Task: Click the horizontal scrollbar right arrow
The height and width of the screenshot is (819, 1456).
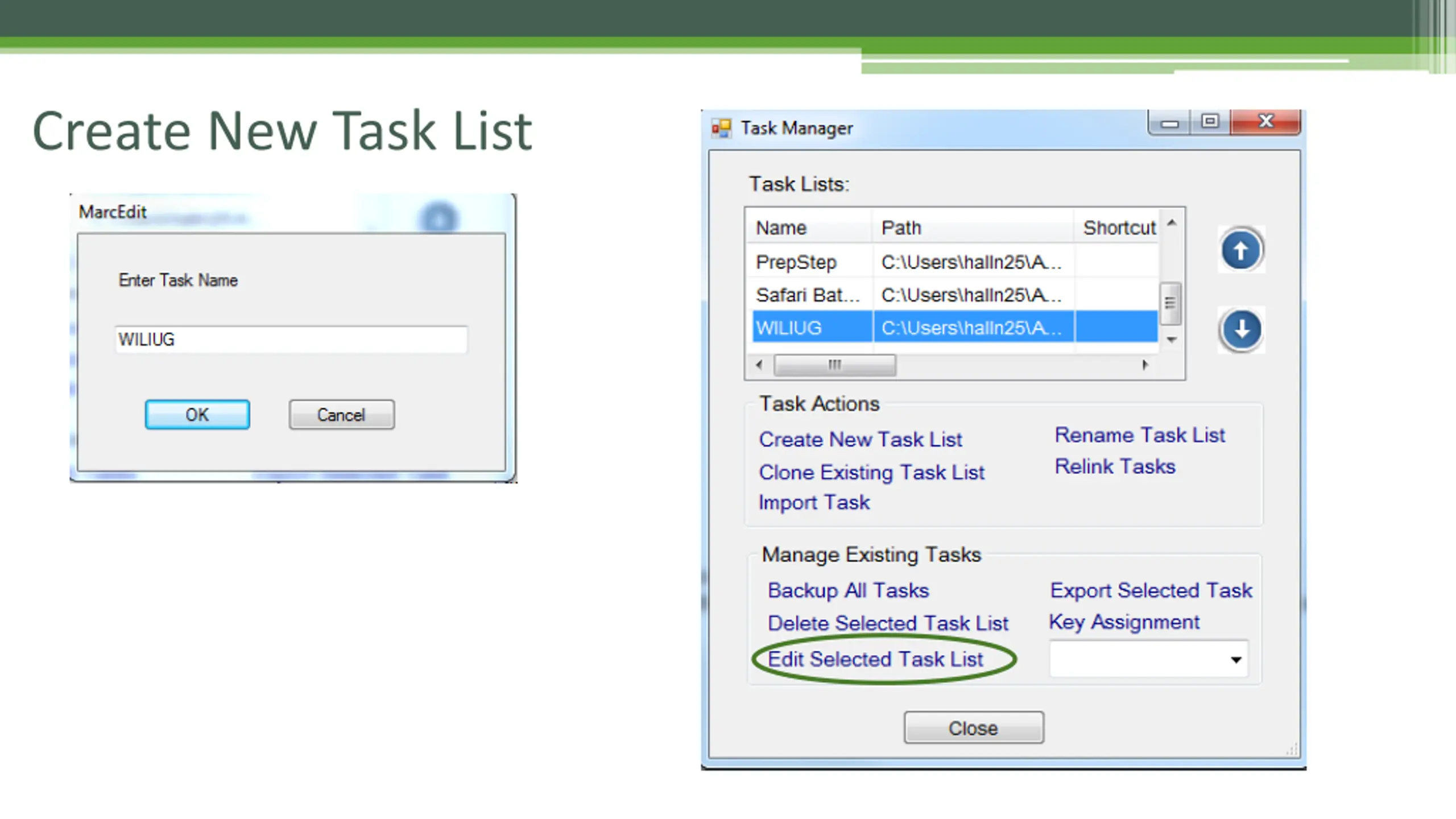Action: coord(1145,365)
